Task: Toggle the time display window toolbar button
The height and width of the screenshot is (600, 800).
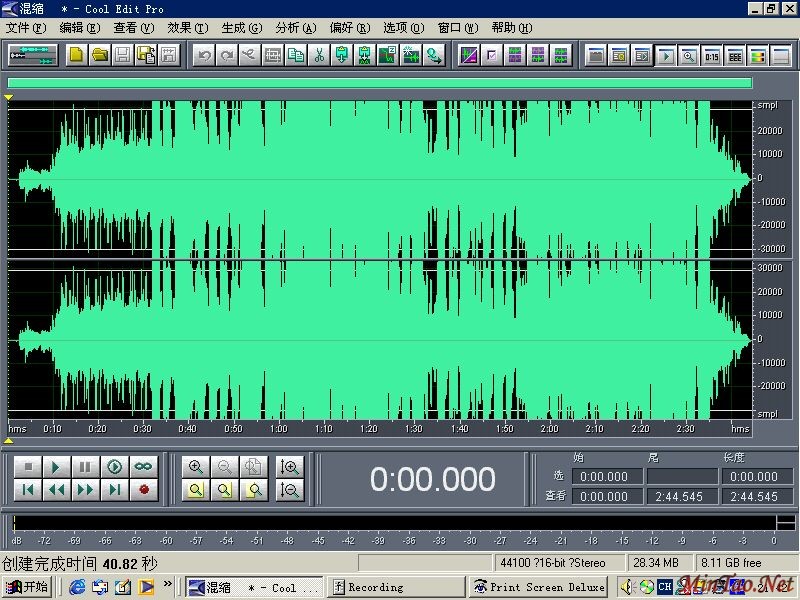Action: tap(711, 55)
